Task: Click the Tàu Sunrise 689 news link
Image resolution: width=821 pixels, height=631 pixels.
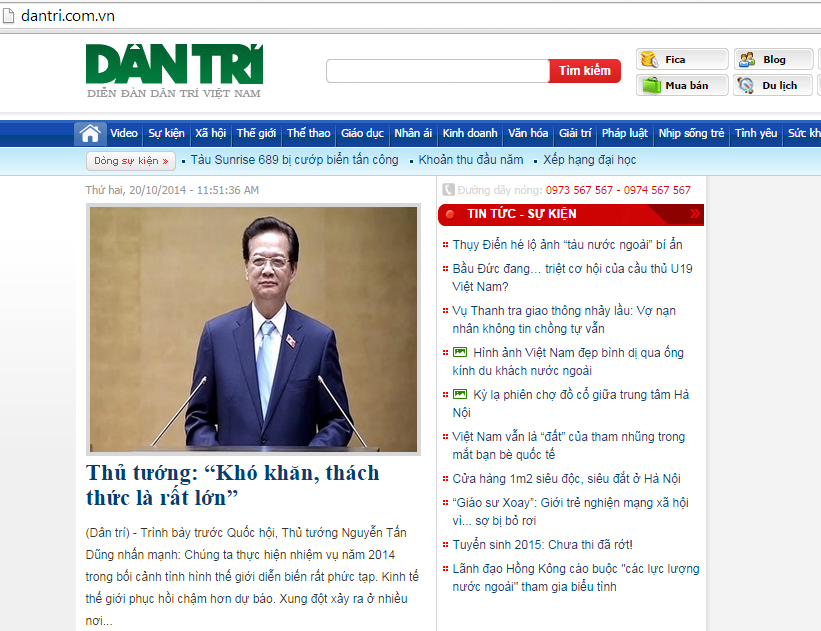Action: [x=294, y=160]
